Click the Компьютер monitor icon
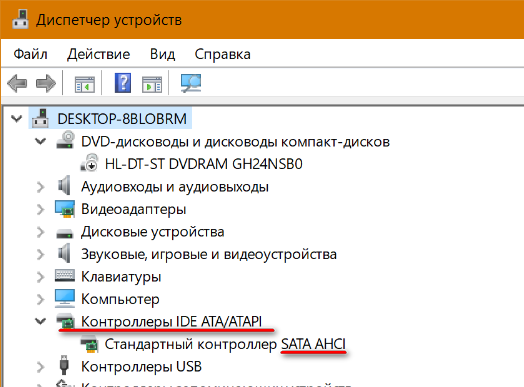The width and height of the screenshot is (524, 387). [x=65, y=298]
